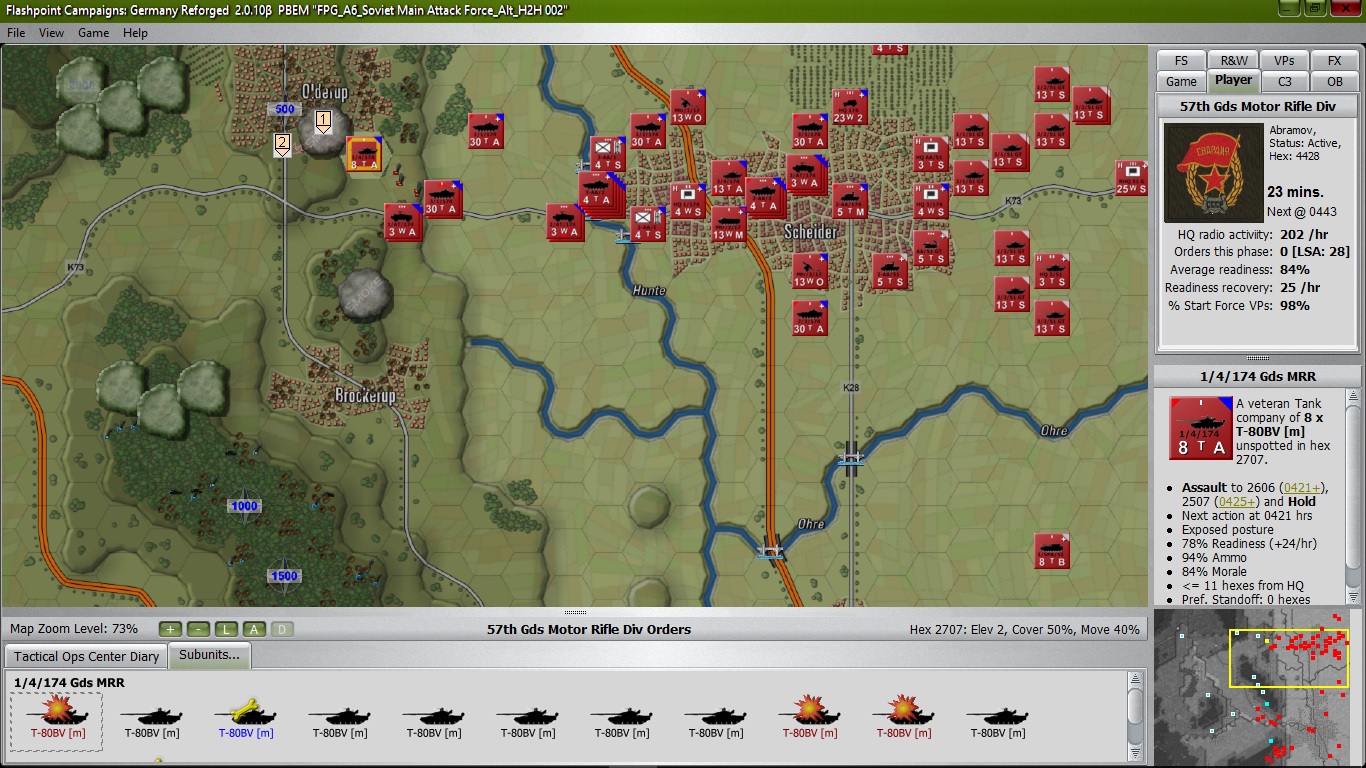Click the O'derup town label

click(x=326, y=92)
